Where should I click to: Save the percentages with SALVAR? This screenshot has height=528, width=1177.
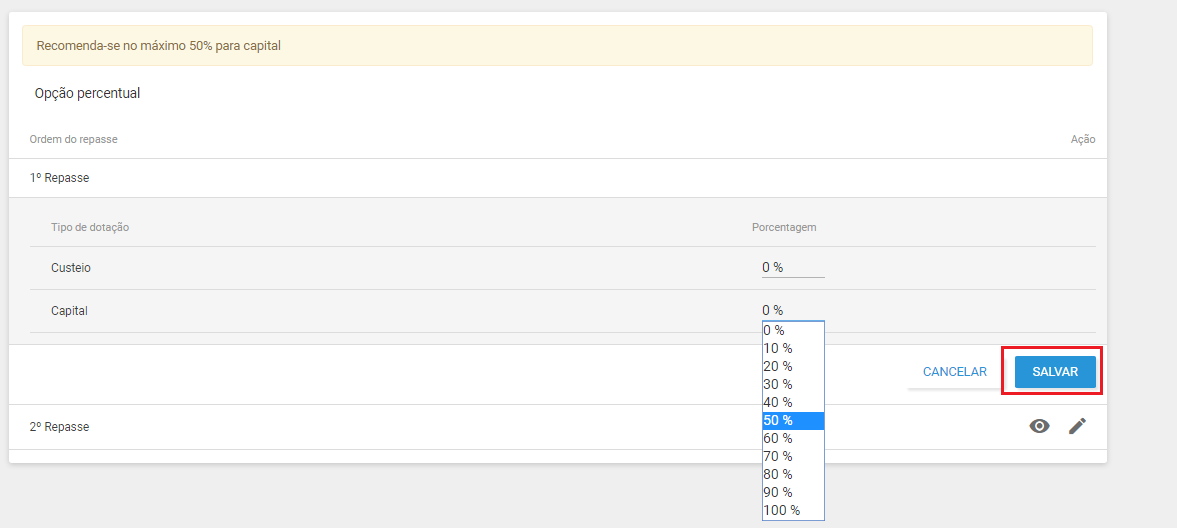coord(1055,372)
